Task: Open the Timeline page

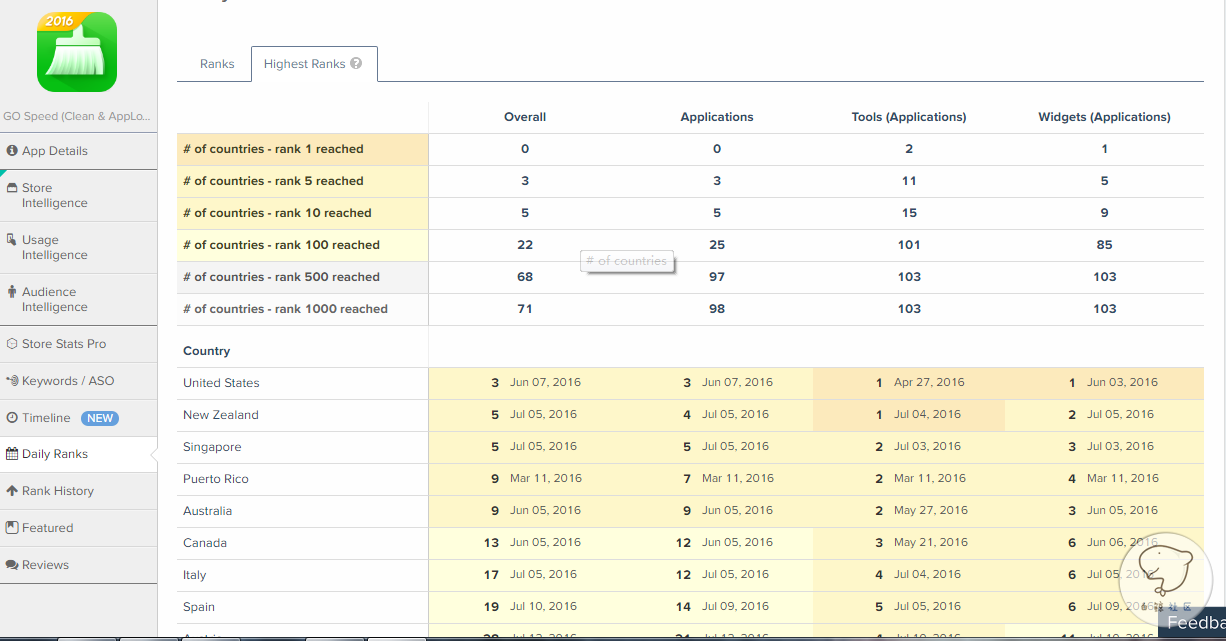Action: coord(46,418)
